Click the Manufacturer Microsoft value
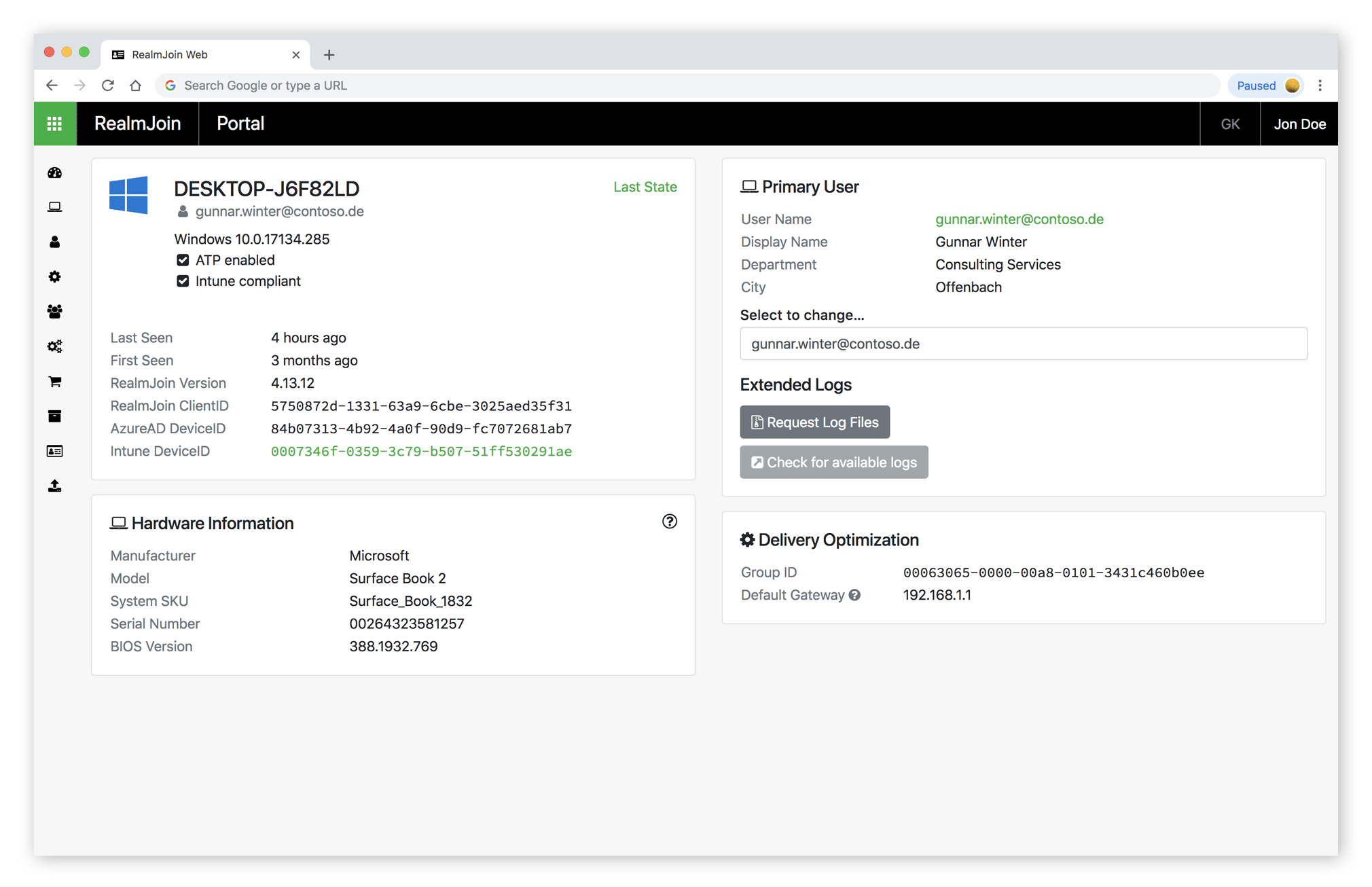The image size is (1372, 887). (379, 556)
